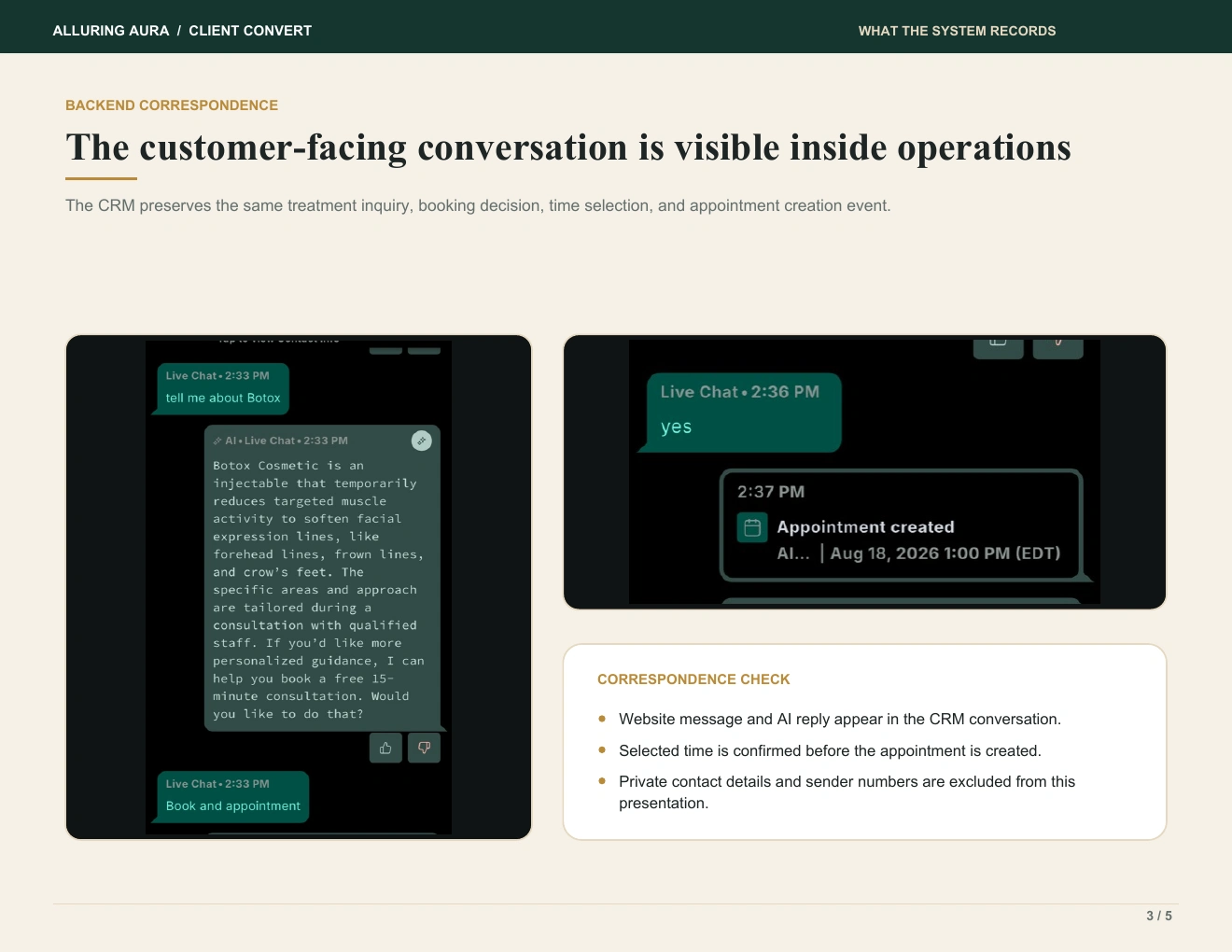
Task: Click the 'ALLURING AURA' header text
Action: (x=111, y=31)
